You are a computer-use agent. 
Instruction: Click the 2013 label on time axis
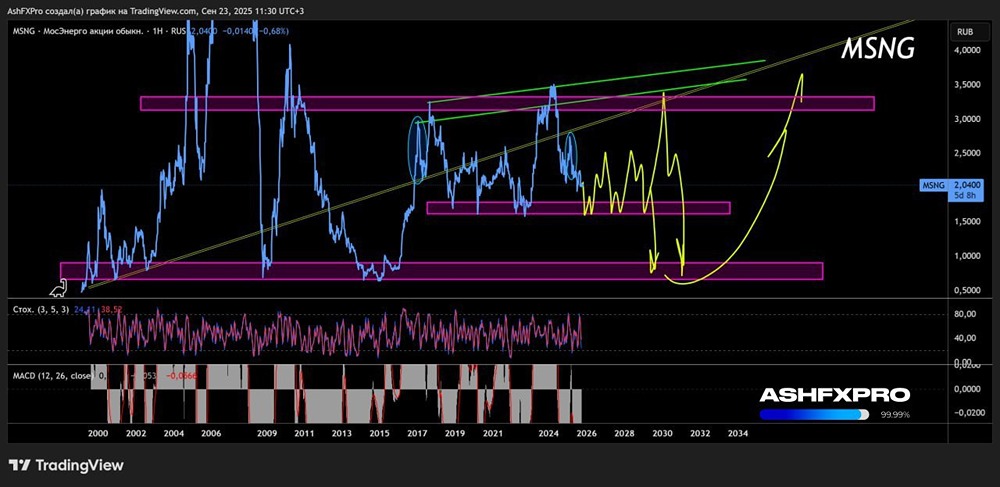coord(342,433)
